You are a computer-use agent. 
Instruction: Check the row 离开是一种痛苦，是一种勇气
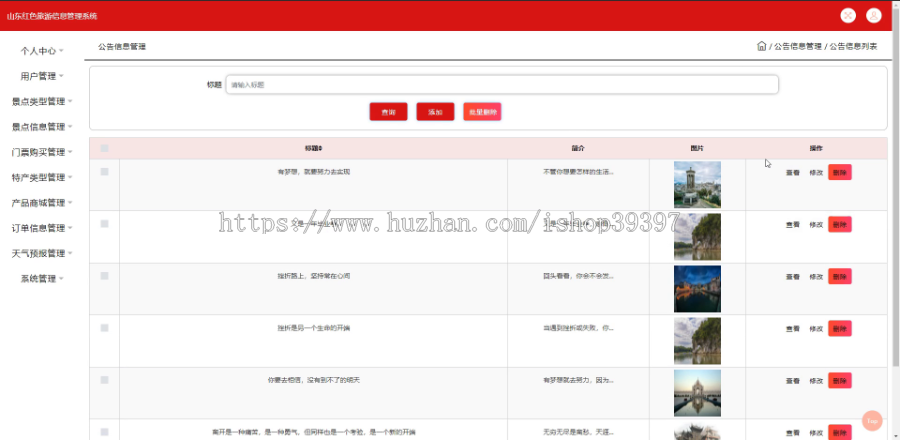pos(104,432)
